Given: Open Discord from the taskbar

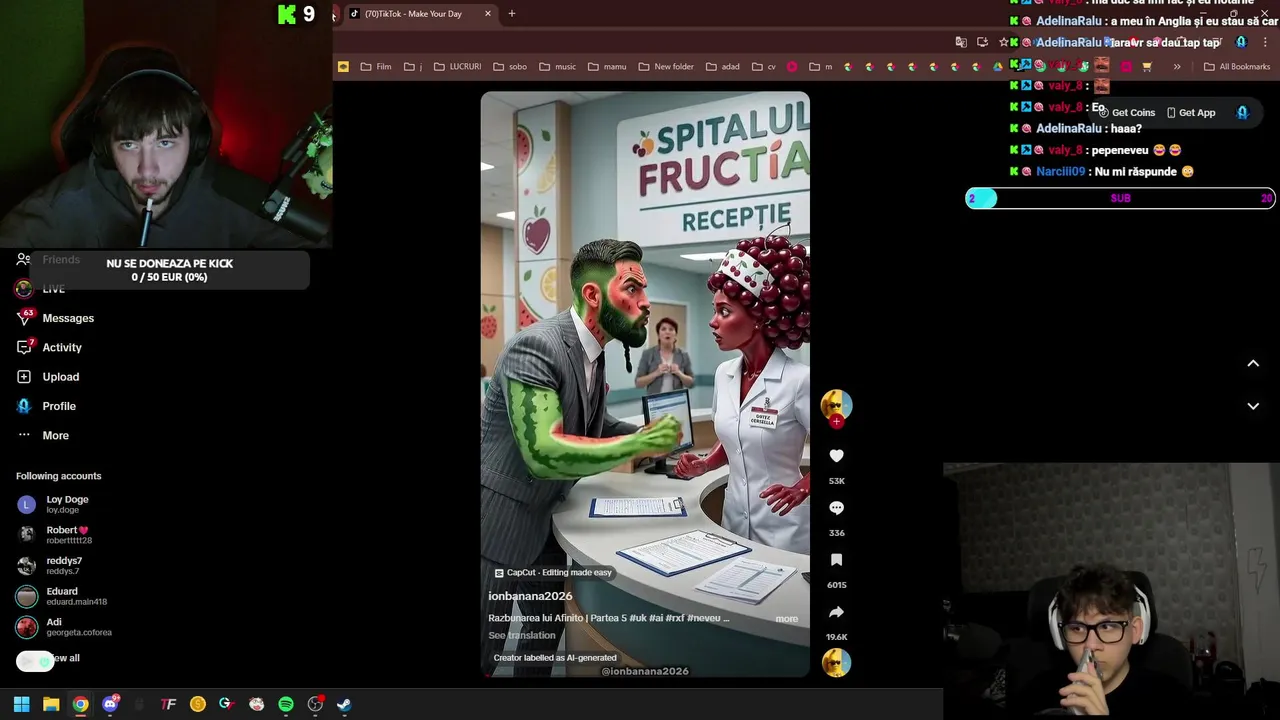Looking at the screenshot, I should (110, 704).
